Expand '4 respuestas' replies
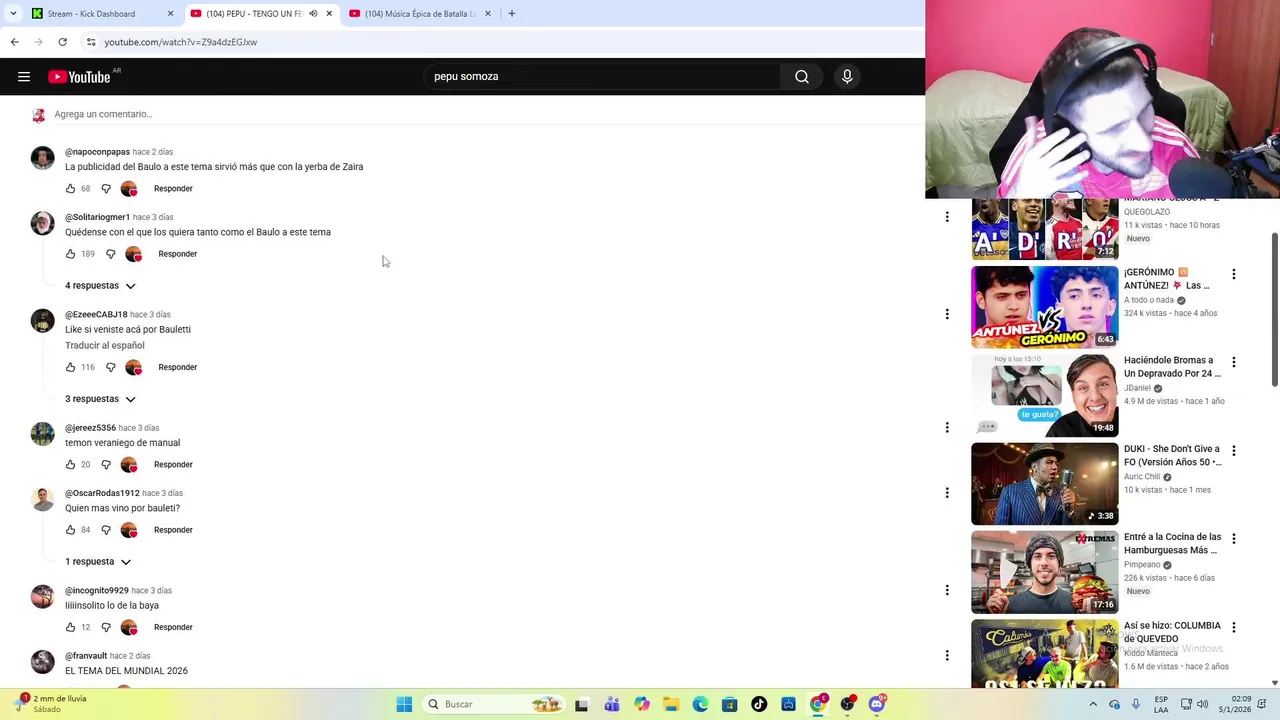 click(x=100, y=286)
